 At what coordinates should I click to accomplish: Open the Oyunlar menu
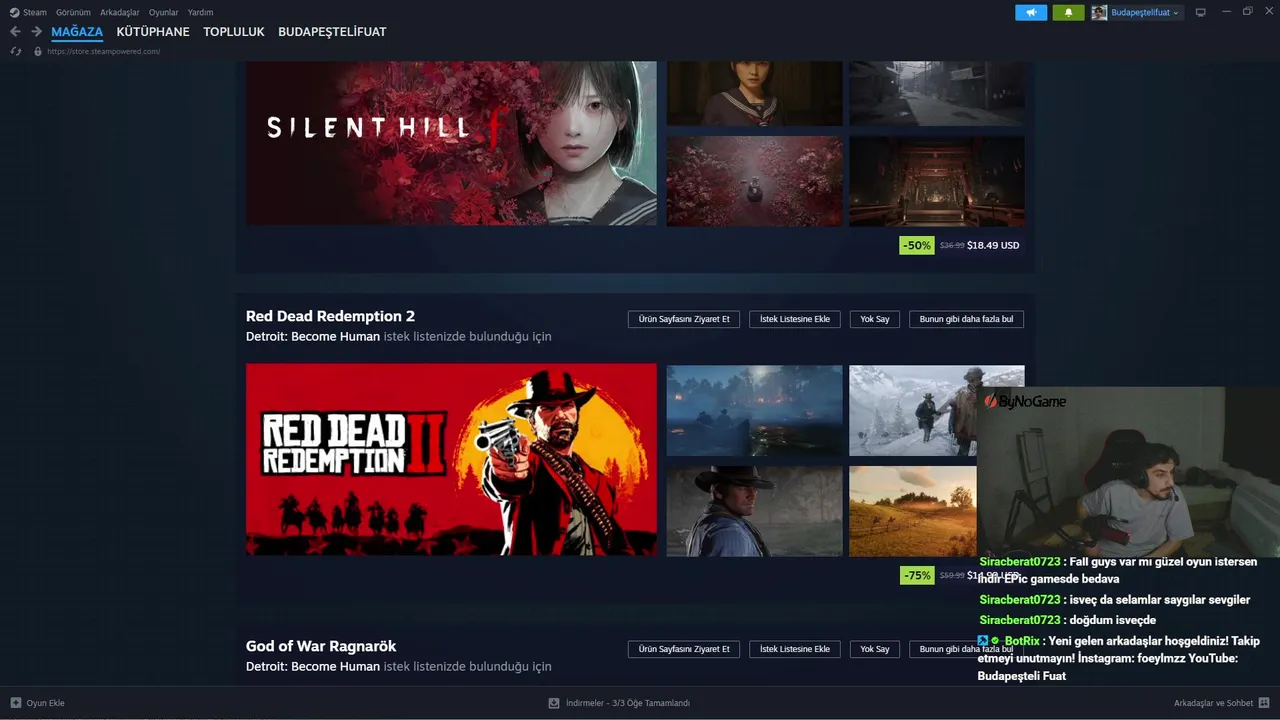click(x=164, y=12)
